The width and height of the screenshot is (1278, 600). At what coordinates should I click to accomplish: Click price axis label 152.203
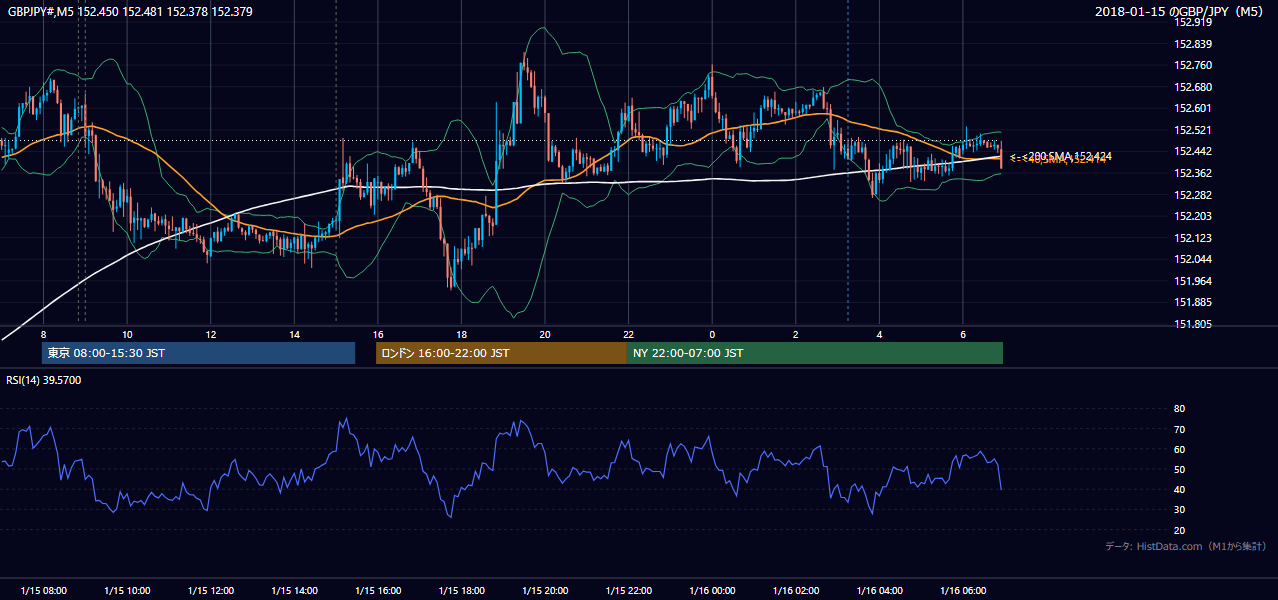coord(1192,216)
